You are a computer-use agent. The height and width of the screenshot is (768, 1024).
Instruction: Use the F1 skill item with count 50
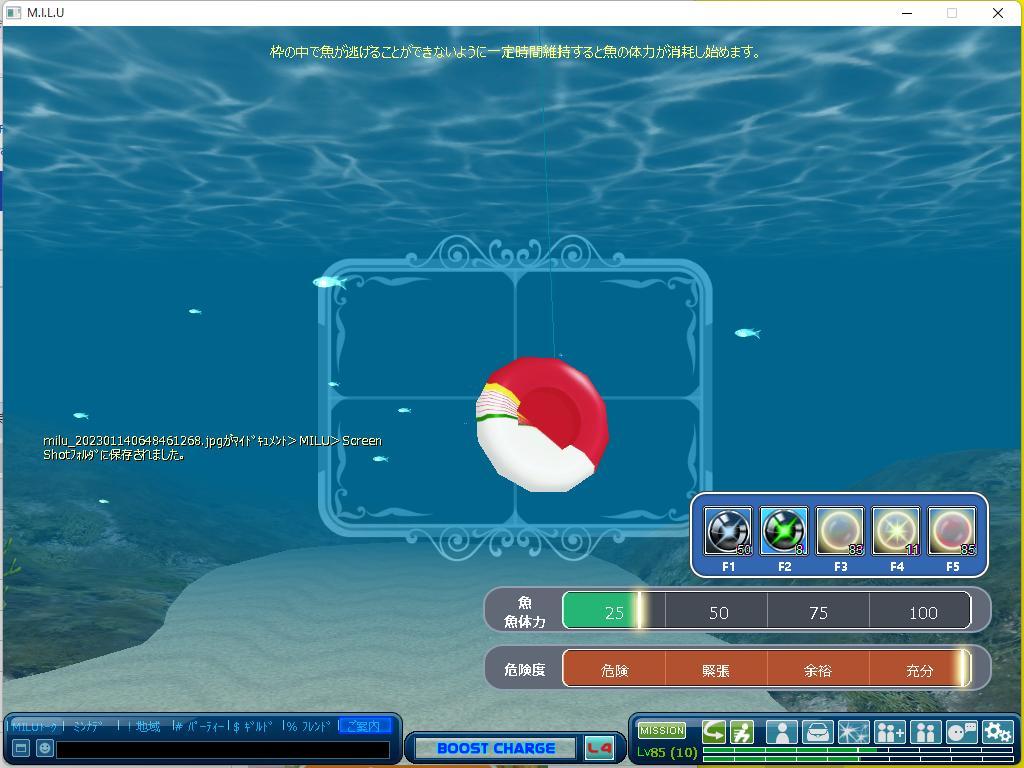[x=728, y=531]
